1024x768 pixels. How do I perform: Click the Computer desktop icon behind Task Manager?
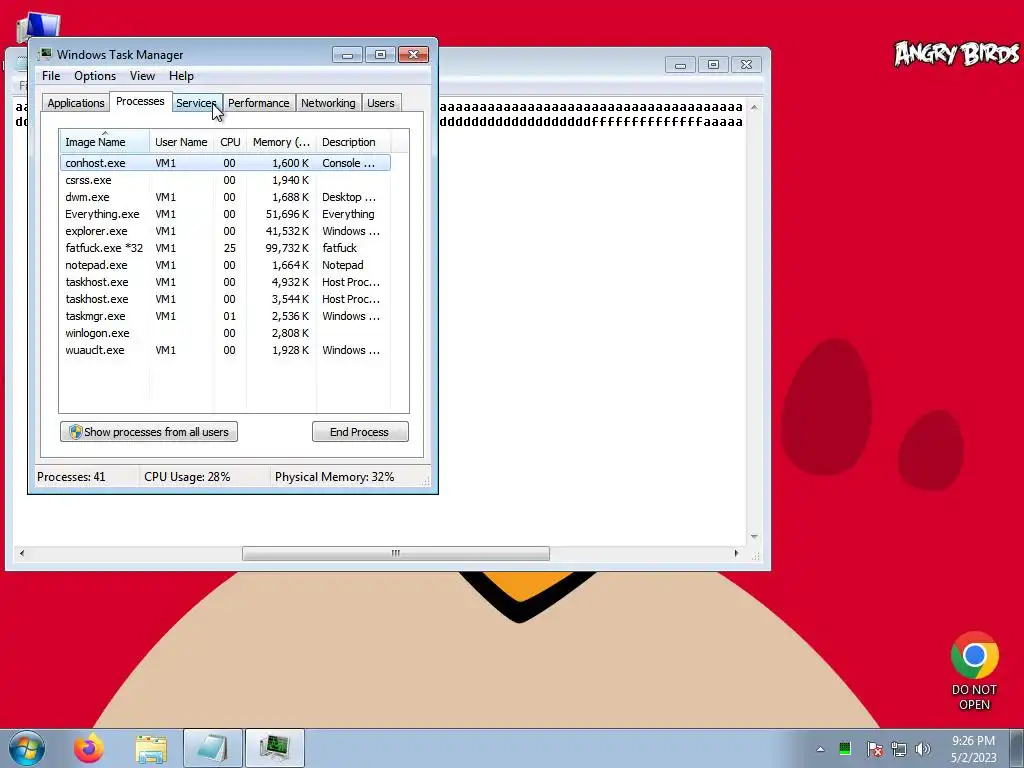pos(38,26)
